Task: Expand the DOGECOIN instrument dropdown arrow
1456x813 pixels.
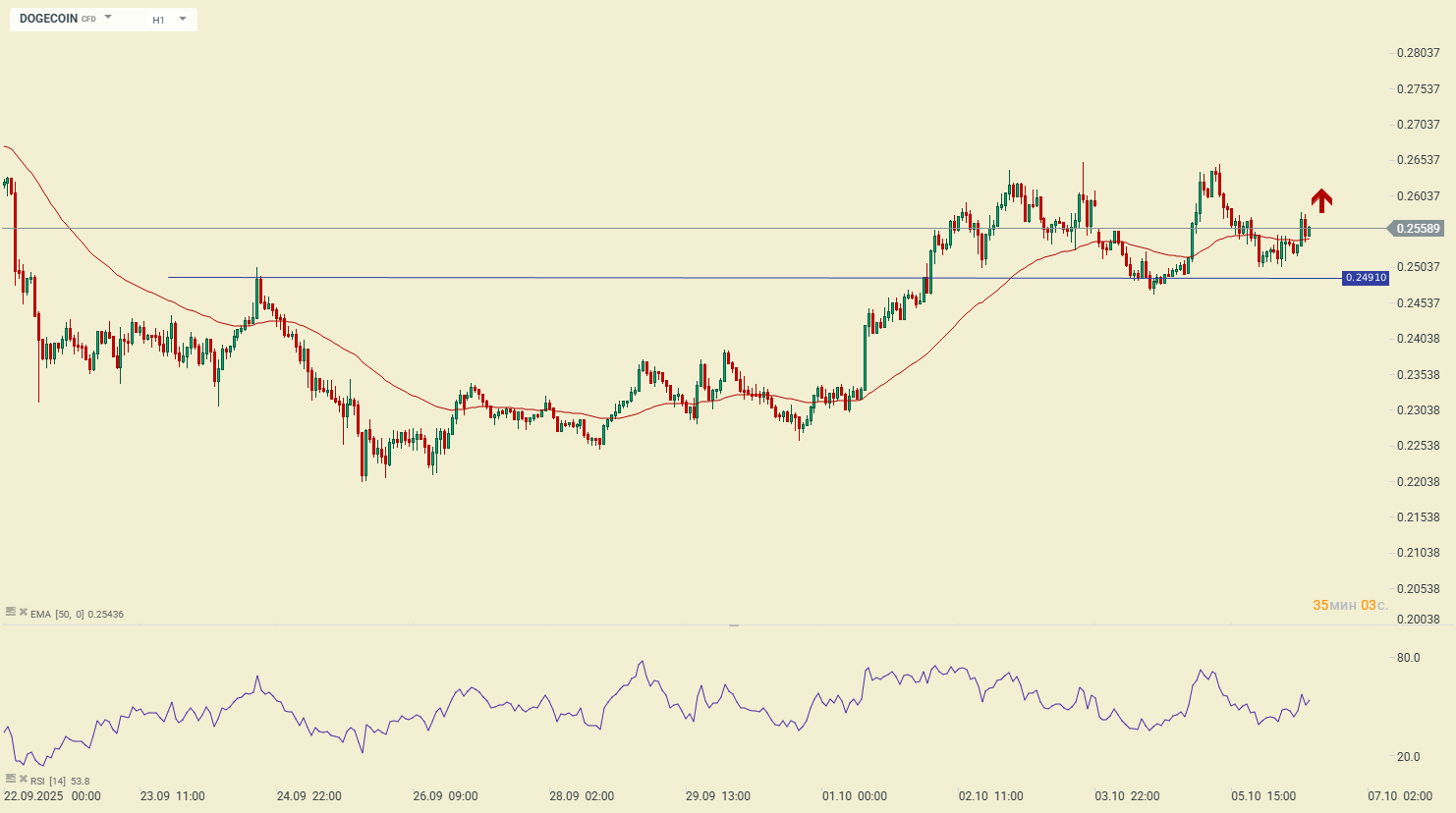Action: 108,18
